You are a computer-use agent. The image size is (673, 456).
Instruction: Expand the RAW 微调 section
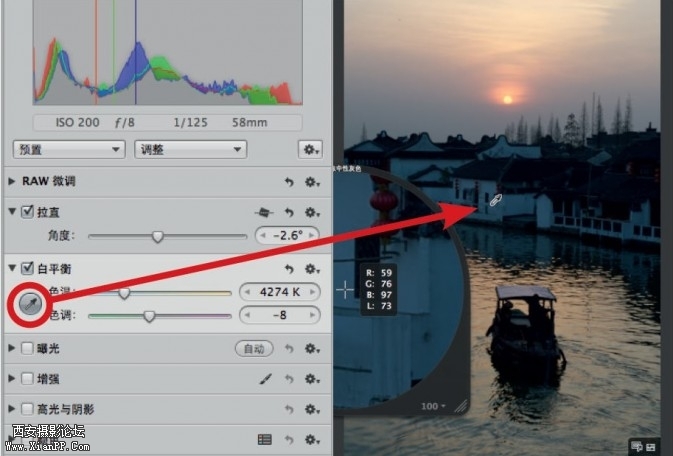click(x=12, y=182)
